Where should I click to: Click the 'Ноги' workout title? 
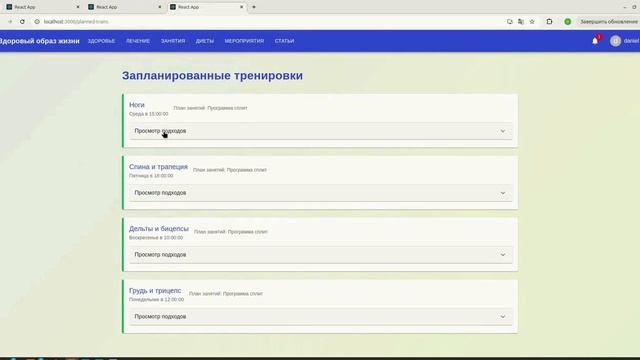(x=137, y=105)
